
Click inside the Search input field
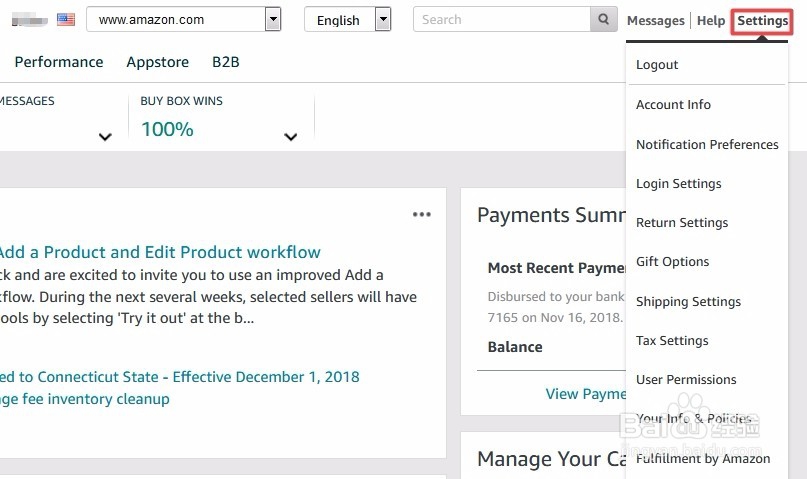coord(503,19)
